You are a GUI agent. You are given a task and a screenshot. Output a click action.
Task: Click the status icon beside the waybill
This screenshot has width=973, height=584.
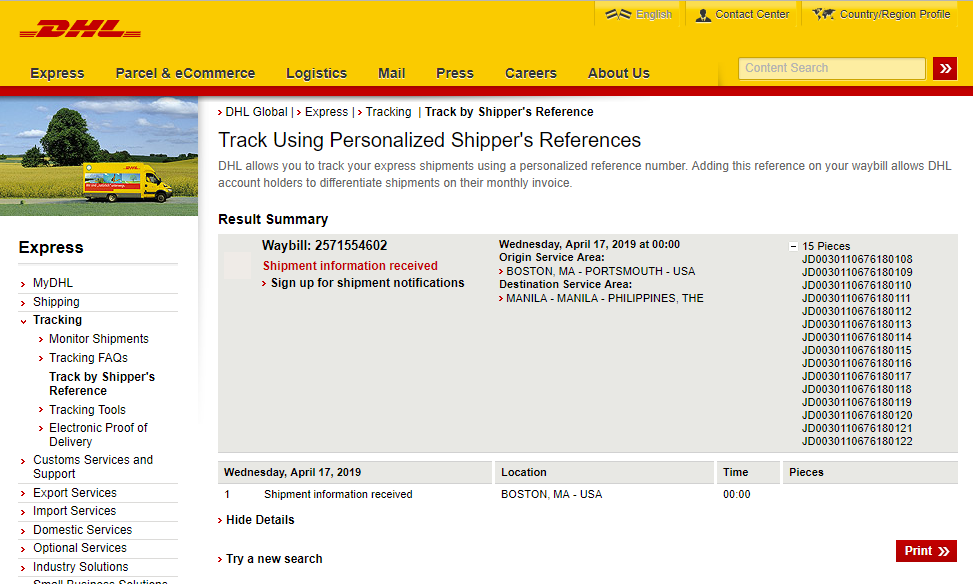[x=238, y=266]
